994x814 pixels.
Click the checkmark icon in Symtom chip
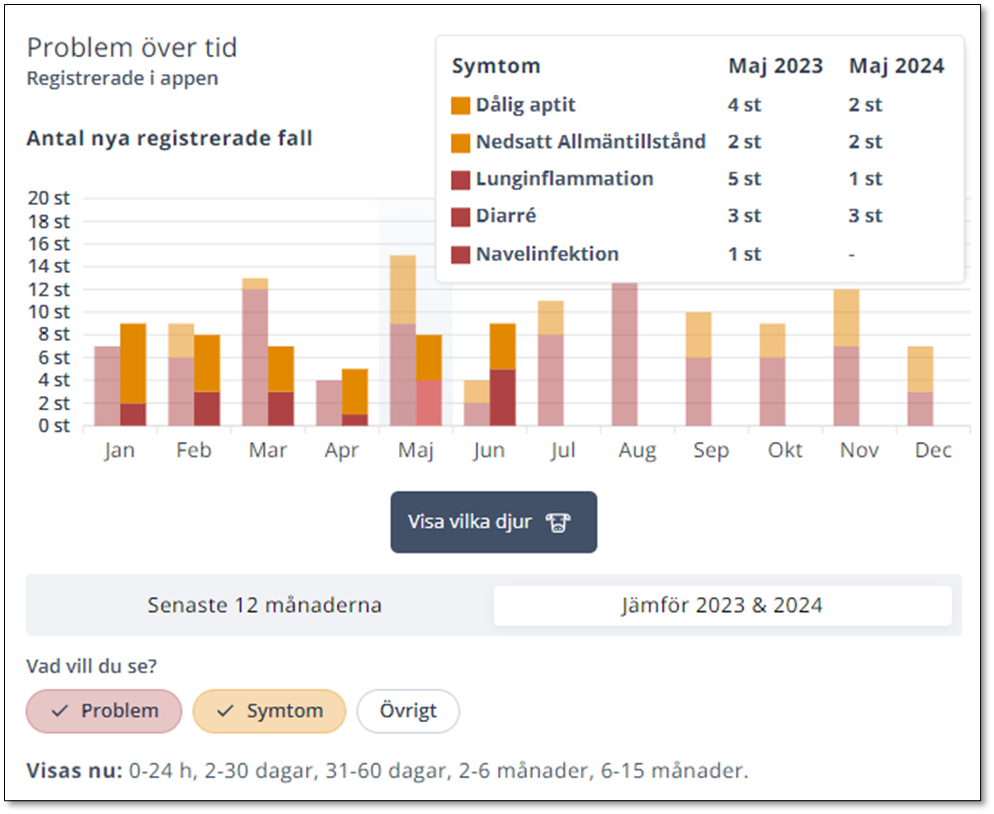pos(226,711)
